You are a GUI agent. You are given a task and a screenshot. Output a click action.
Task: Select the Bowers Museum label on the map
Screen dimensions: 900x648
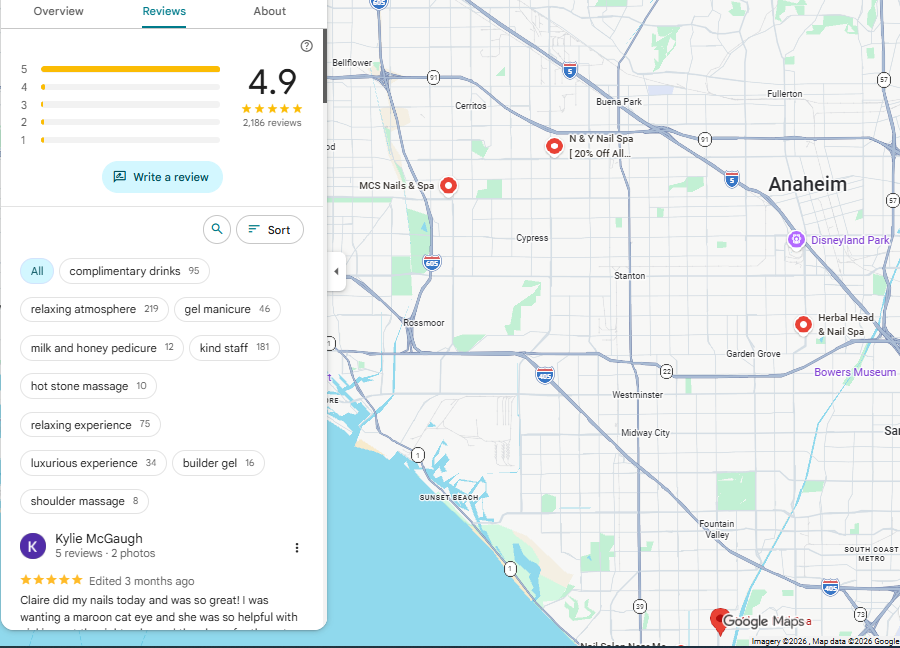[857, 371]
